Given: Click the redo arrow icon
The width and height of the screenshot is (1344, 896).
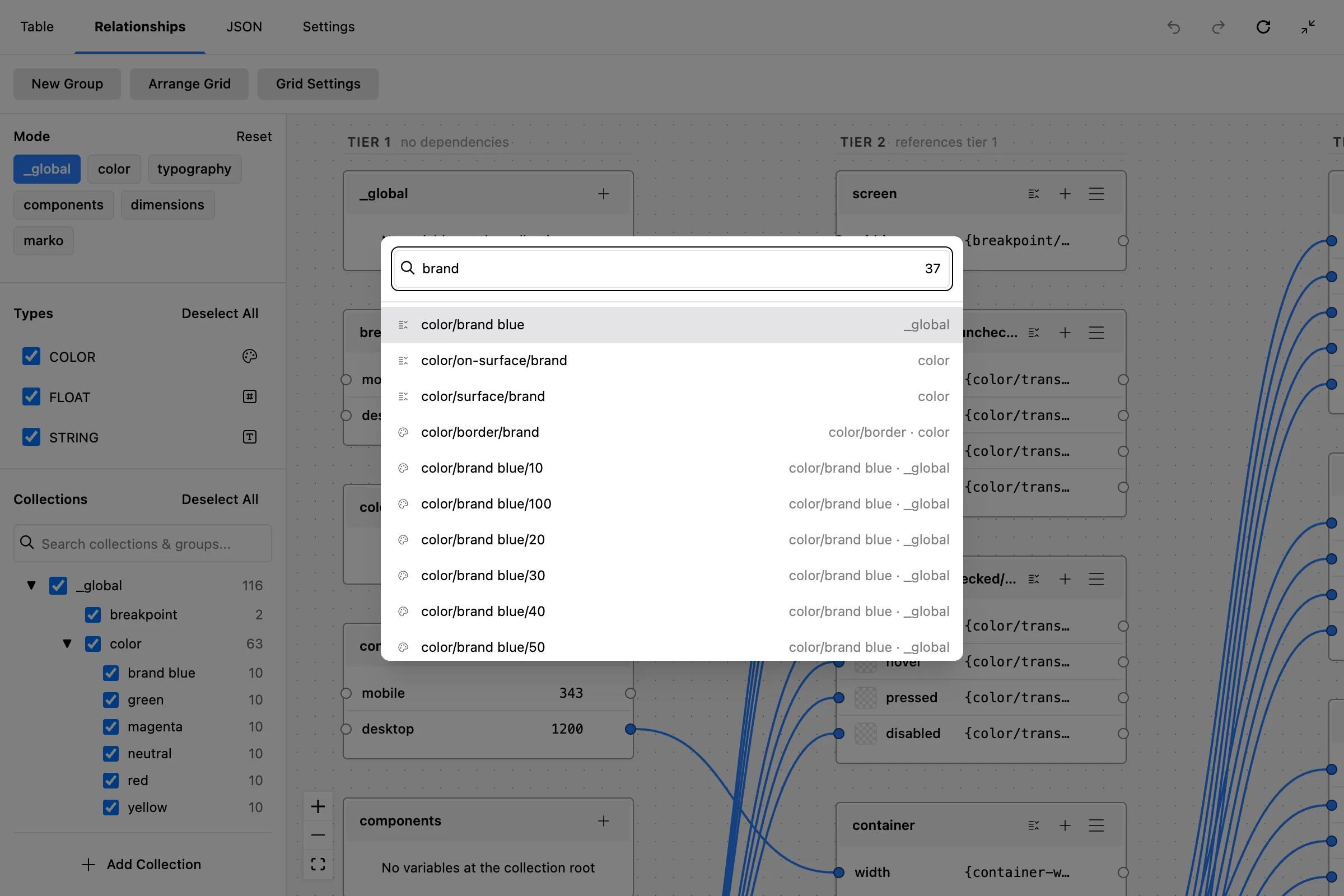Looking at the screenshot, I should click(x=1217, y=27).
